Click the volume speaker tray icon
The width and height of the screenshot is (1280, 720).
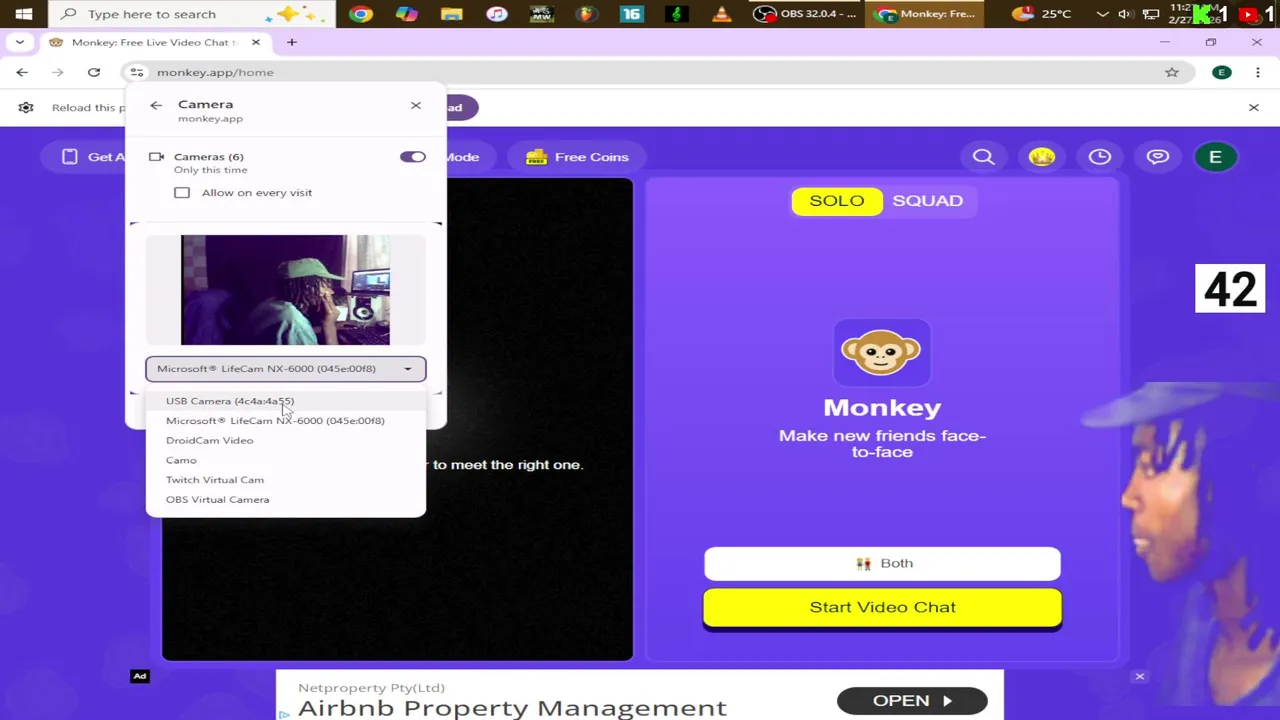[1126, 14]
